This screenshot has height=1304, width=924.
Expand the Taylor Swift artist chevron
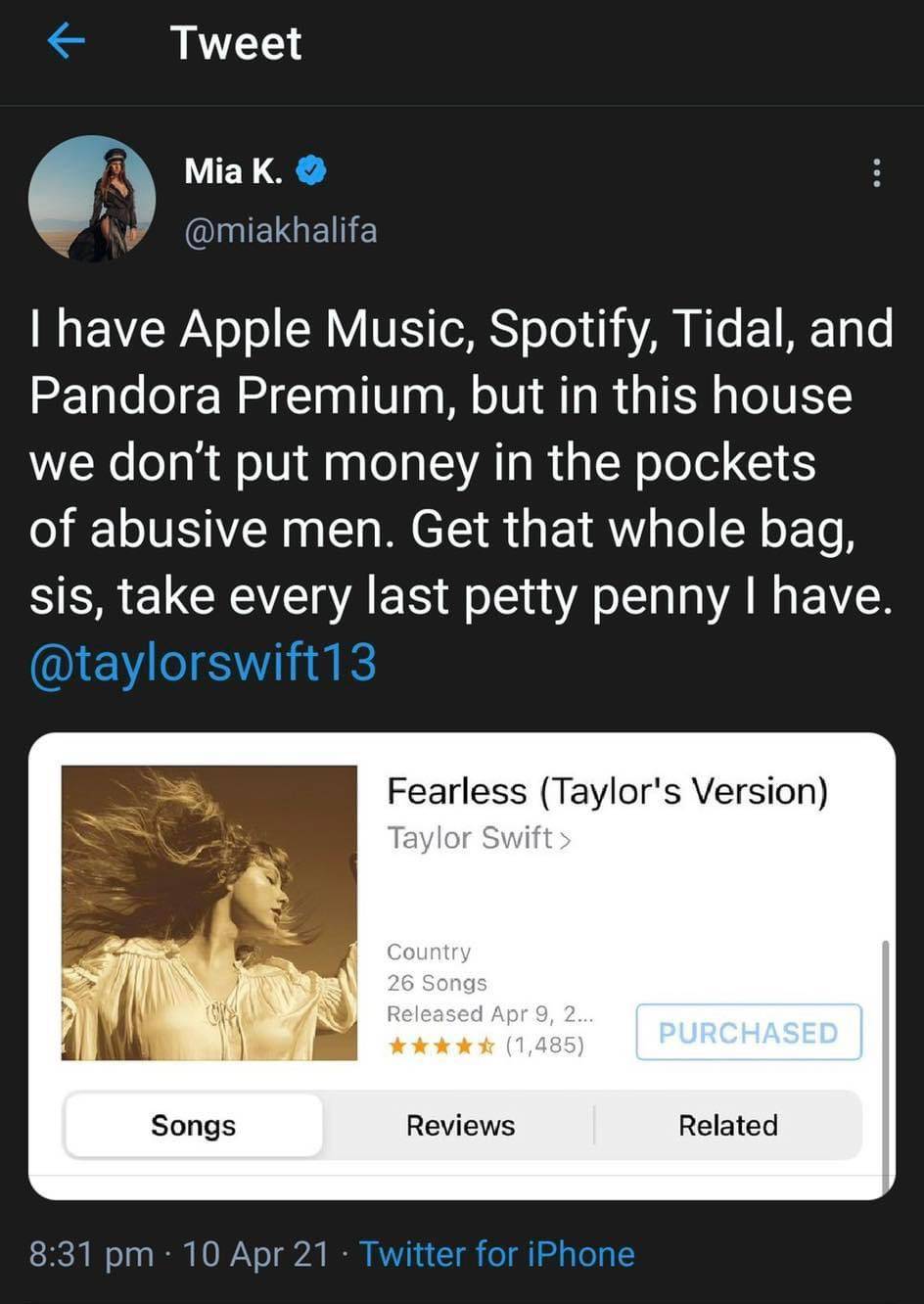point(565,840)
